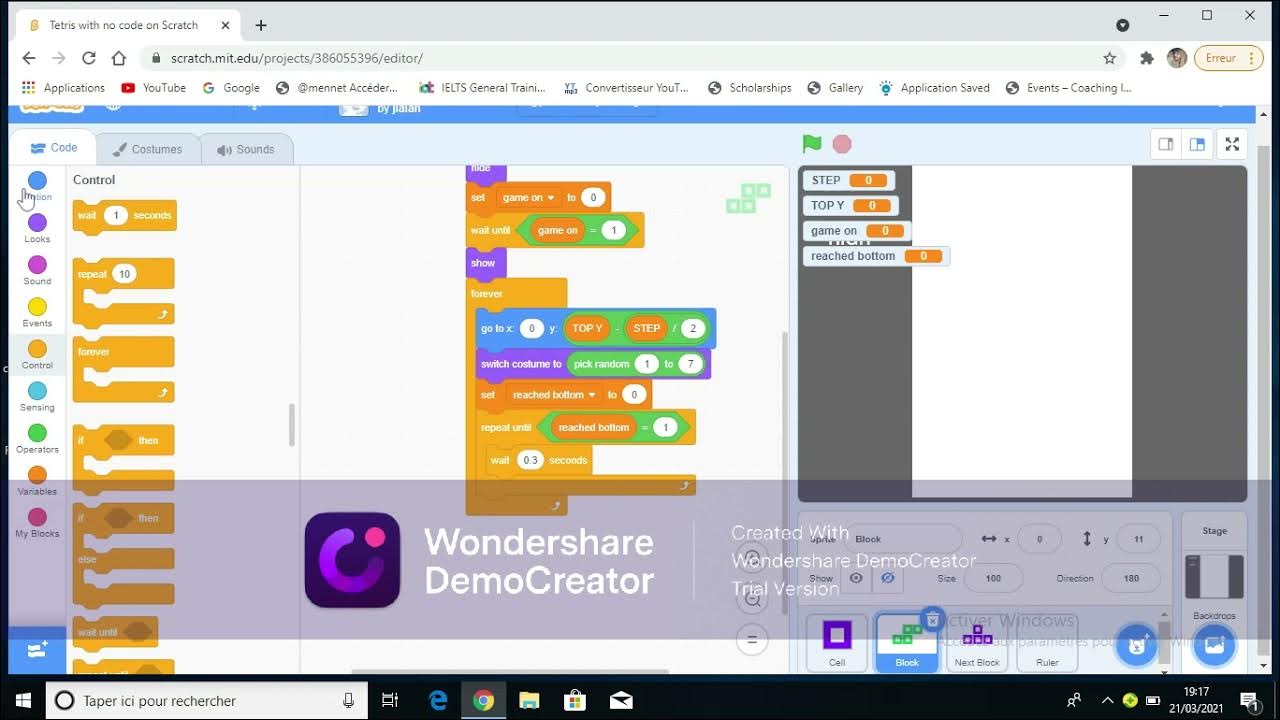The image size is (1280, 720).
Task: Go back in Chrome
Action: pyautogui.click(x=29, y=58)
